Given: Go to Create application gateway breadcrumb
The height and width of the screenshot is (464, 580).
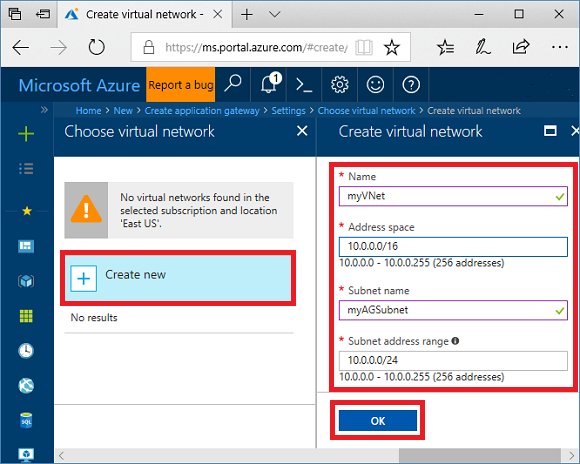Looking at the screenshot, I should pos(202,111).
